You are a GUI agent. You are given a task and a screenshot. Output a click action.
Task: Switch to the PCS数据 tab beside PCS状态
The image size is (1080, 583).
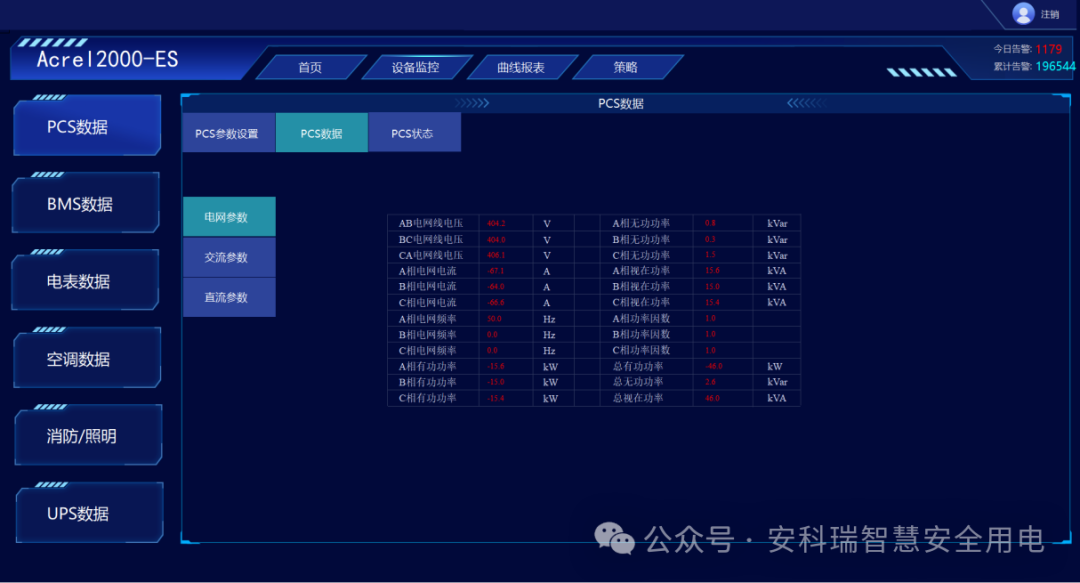[x=322, y=133]
